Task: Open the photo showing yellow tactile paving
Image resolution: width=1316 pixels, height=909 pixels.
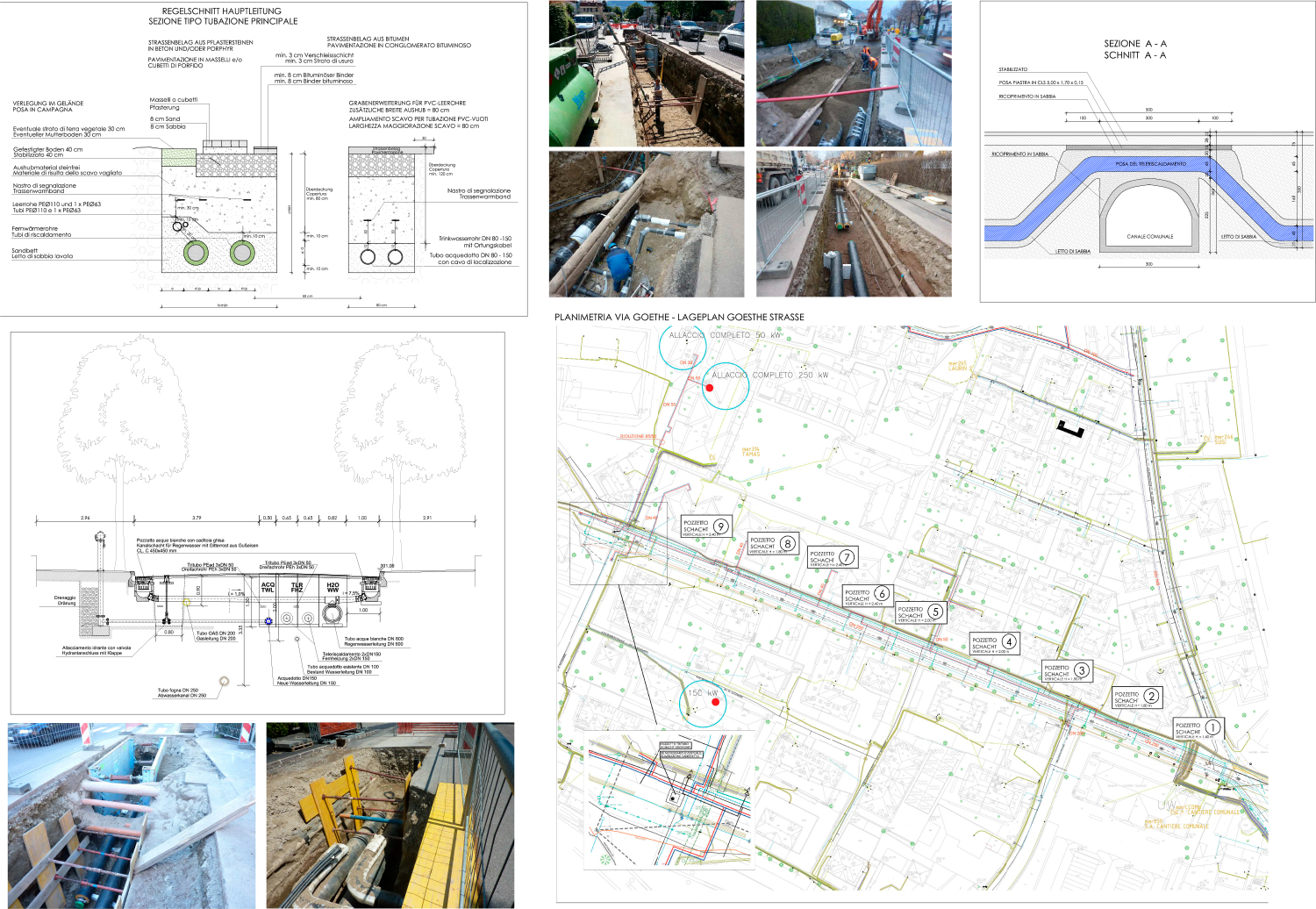Action: tap(390, 815)
